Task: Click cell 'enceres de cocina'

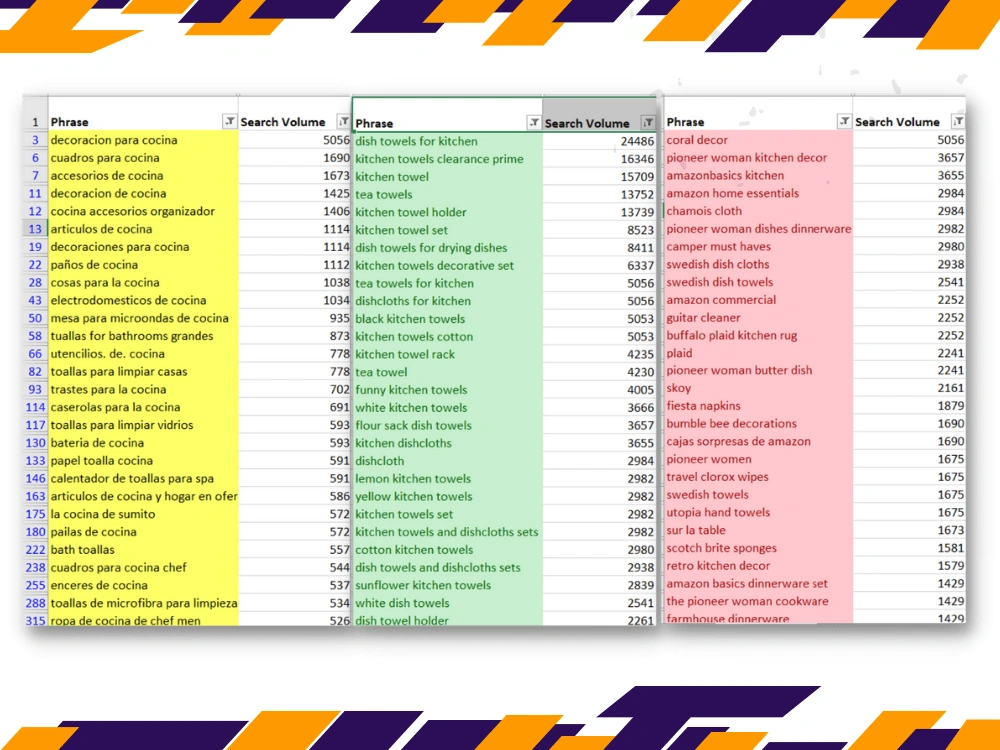Action: point(143,585)
